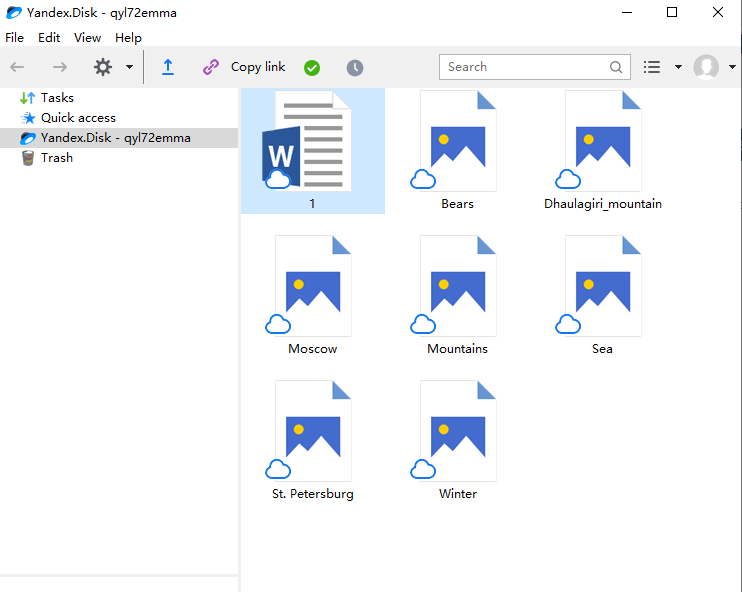Open the Edit menu
Image resolution: width=742 pixels, height=592 pixels.
[x=49, y=37]
